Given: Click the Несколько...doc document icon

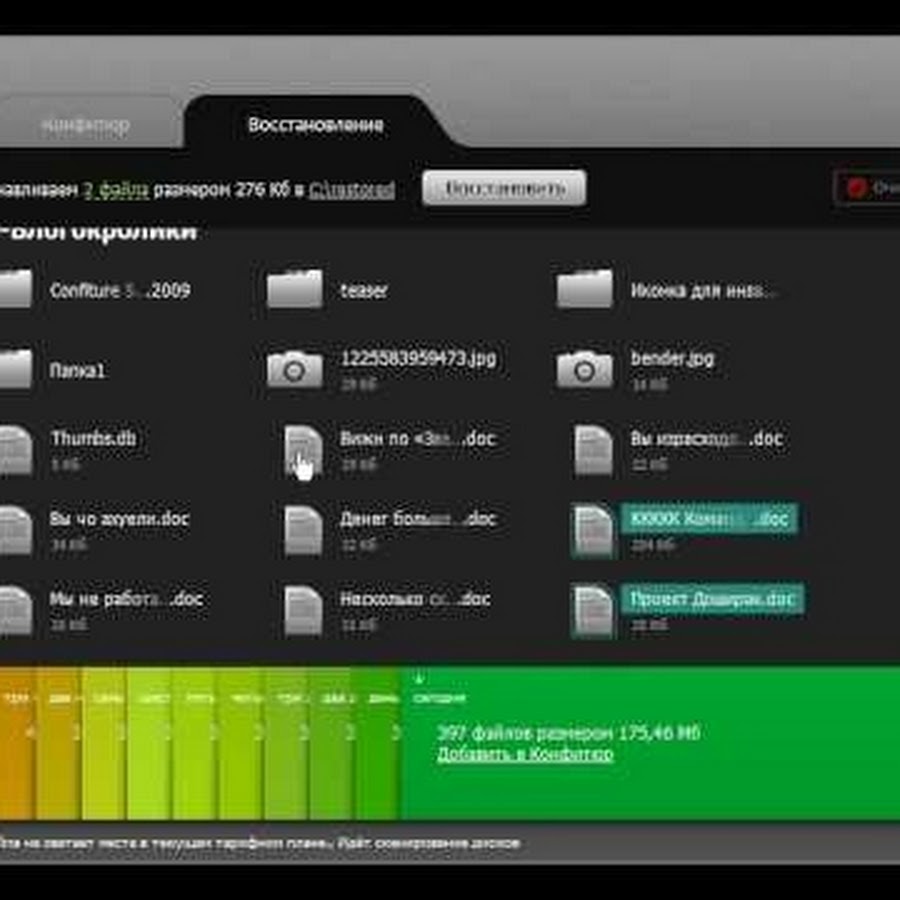Looking at the screenshot, I should click(x=302, y=609).
